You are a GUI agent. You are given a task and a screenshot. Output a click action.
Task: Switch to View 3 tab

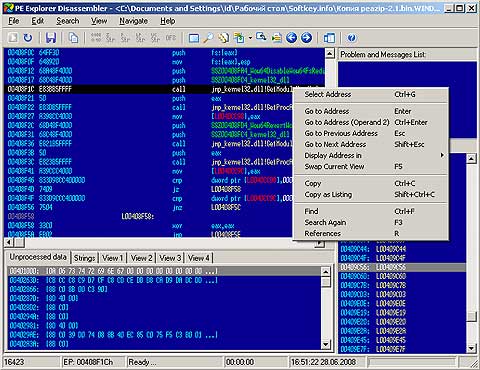pos(170,258)
